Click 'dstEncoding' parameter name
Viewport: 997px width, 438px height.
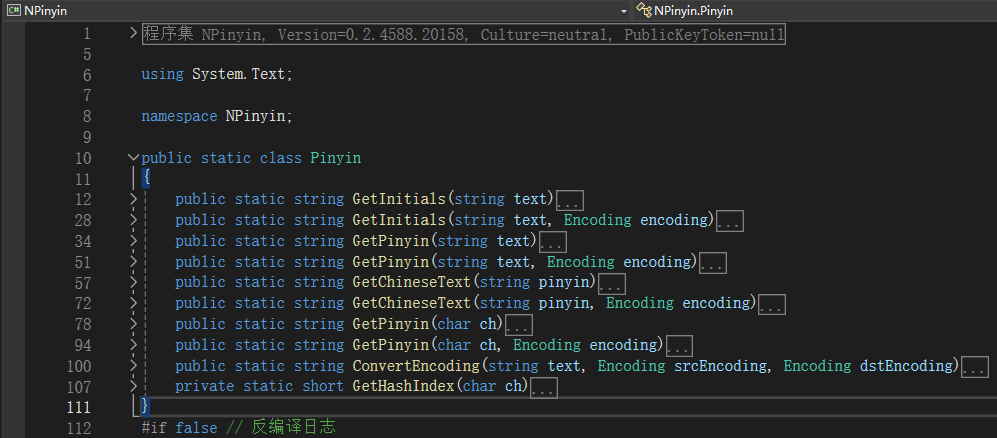tap(905, 366)
